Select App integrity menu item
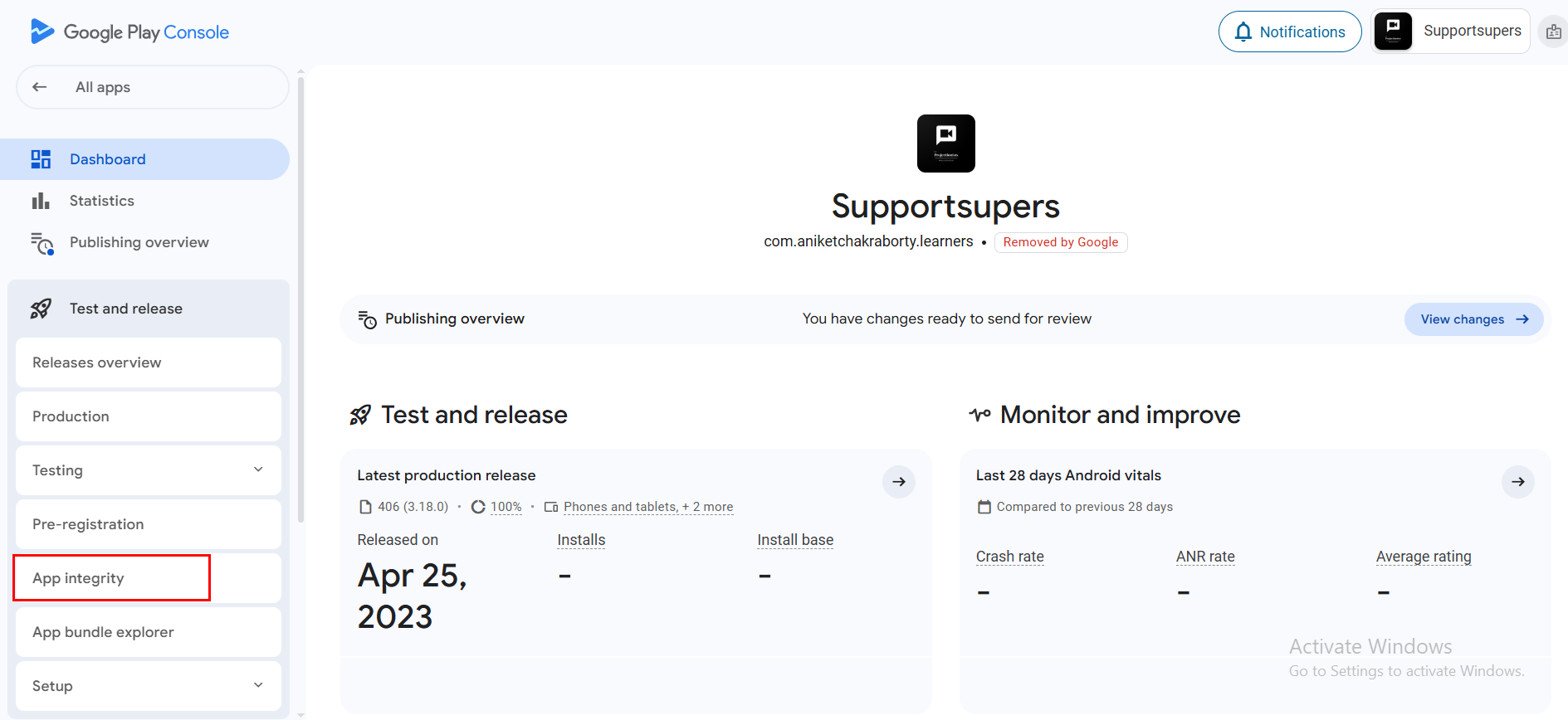The image size is (1568, 720). (79, 578)
